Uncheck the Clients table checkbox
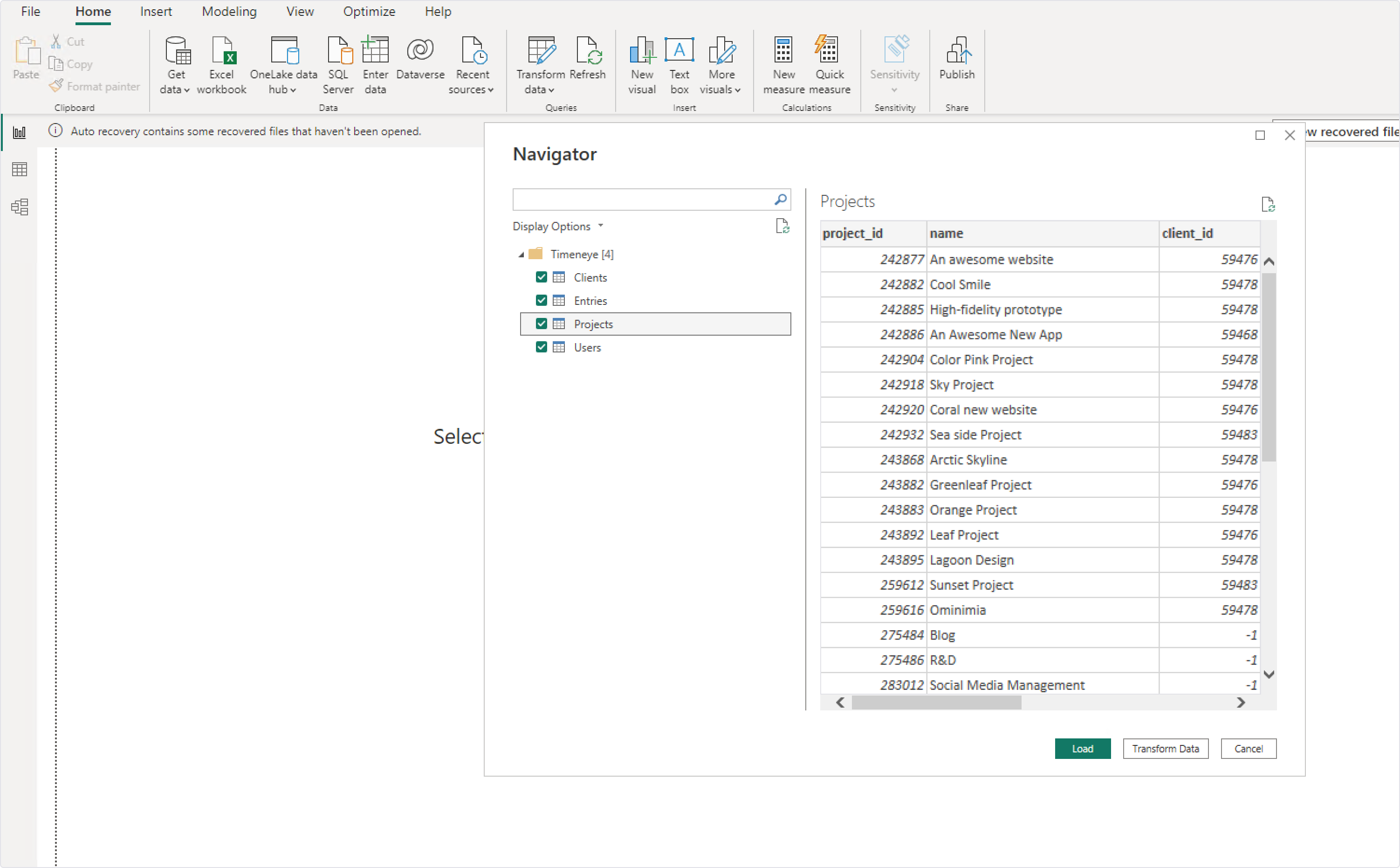The height and width of the screenshot is (868, 1400). [x=541, y=277]
